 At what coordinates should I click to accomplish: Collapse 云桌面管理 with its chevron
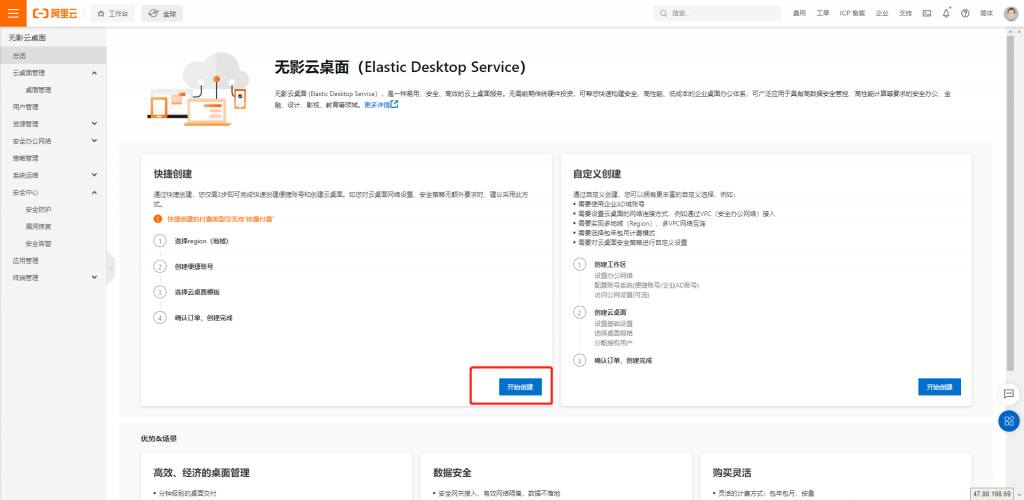pos(94,73)
